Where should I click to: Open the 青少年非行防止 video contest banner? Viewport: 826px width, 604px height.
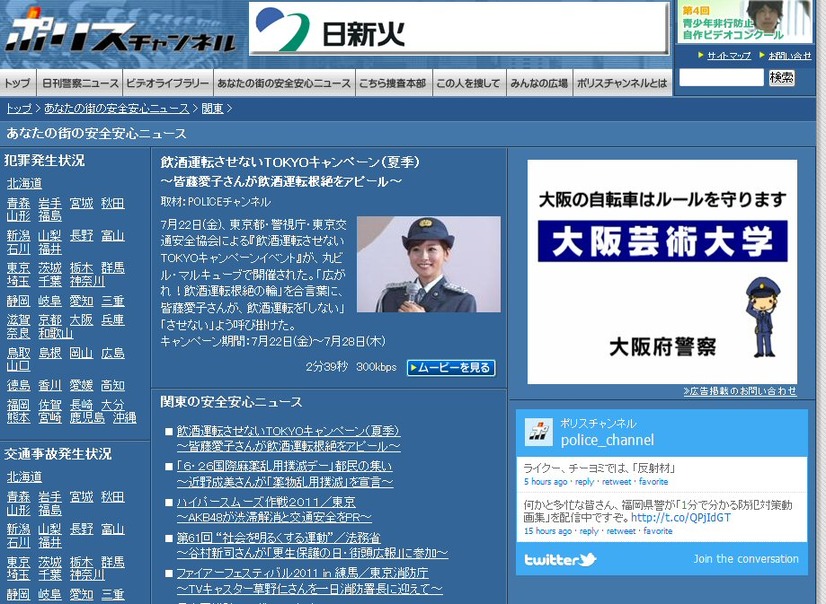coord(745,22)
